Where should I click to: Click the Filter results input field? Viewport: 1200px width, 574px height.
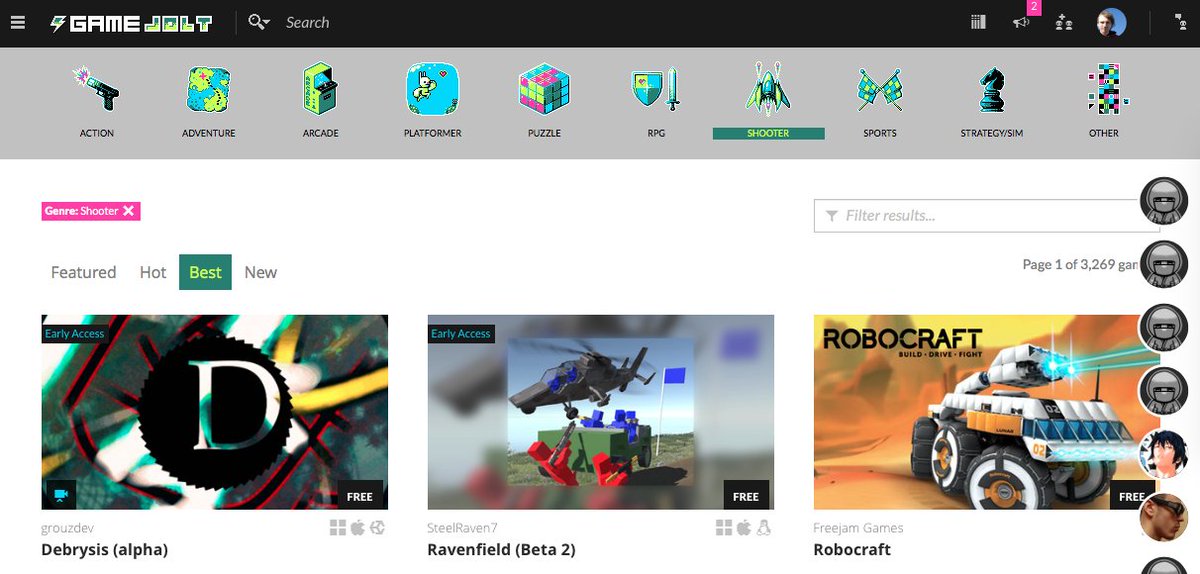pos(987,216)
